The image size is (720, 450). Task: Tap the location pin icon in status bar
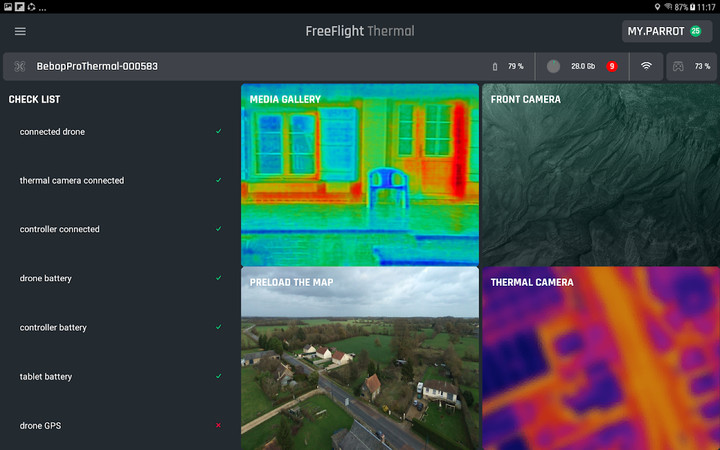[x=657, y=7]
